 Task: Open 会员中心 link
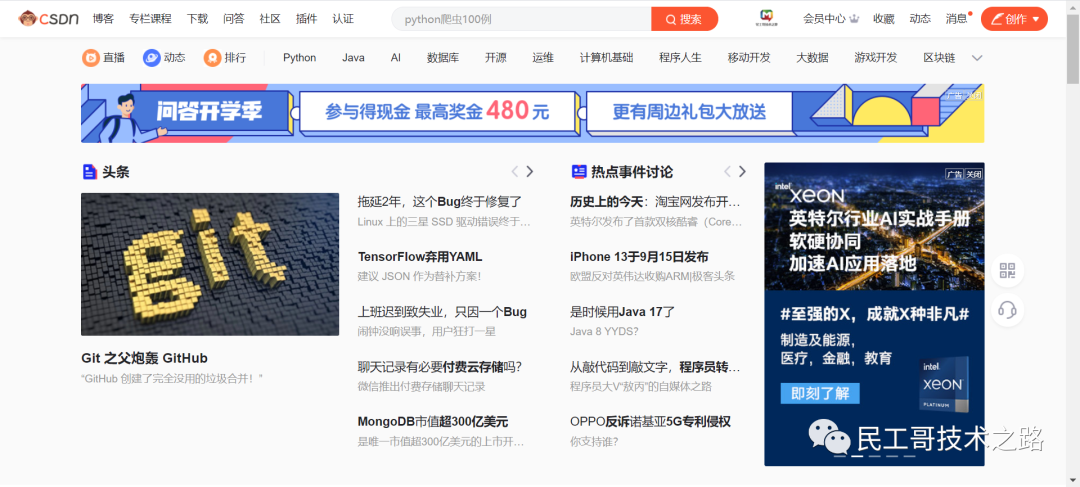[824, 19]
